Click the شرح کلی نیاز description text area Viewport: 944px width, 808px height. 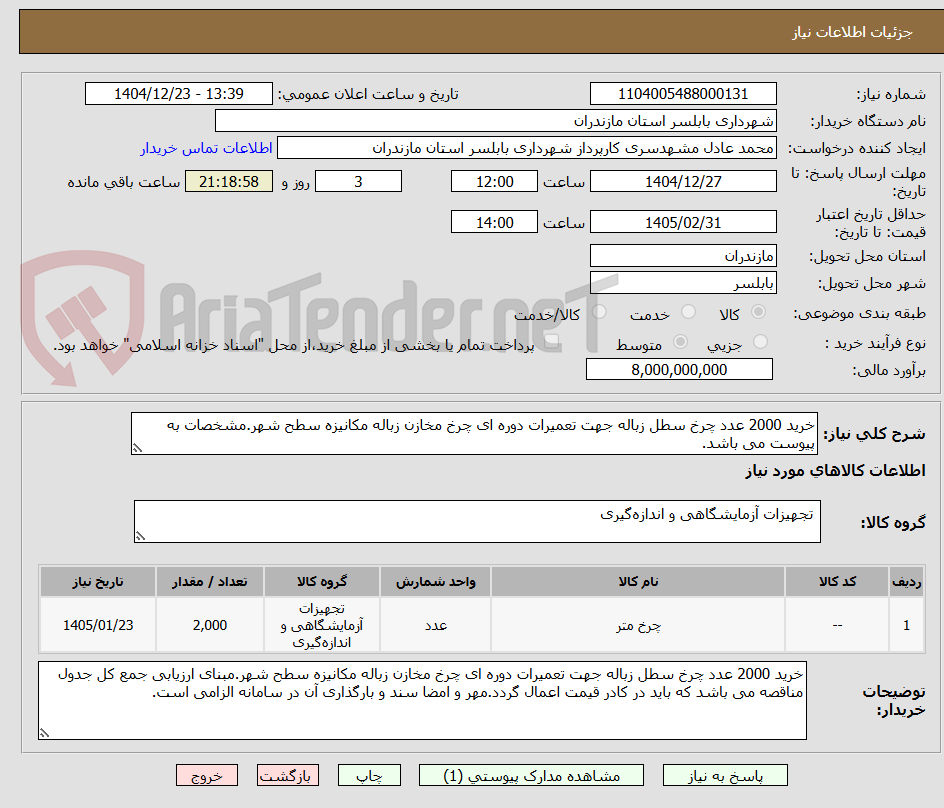[474, 434]
